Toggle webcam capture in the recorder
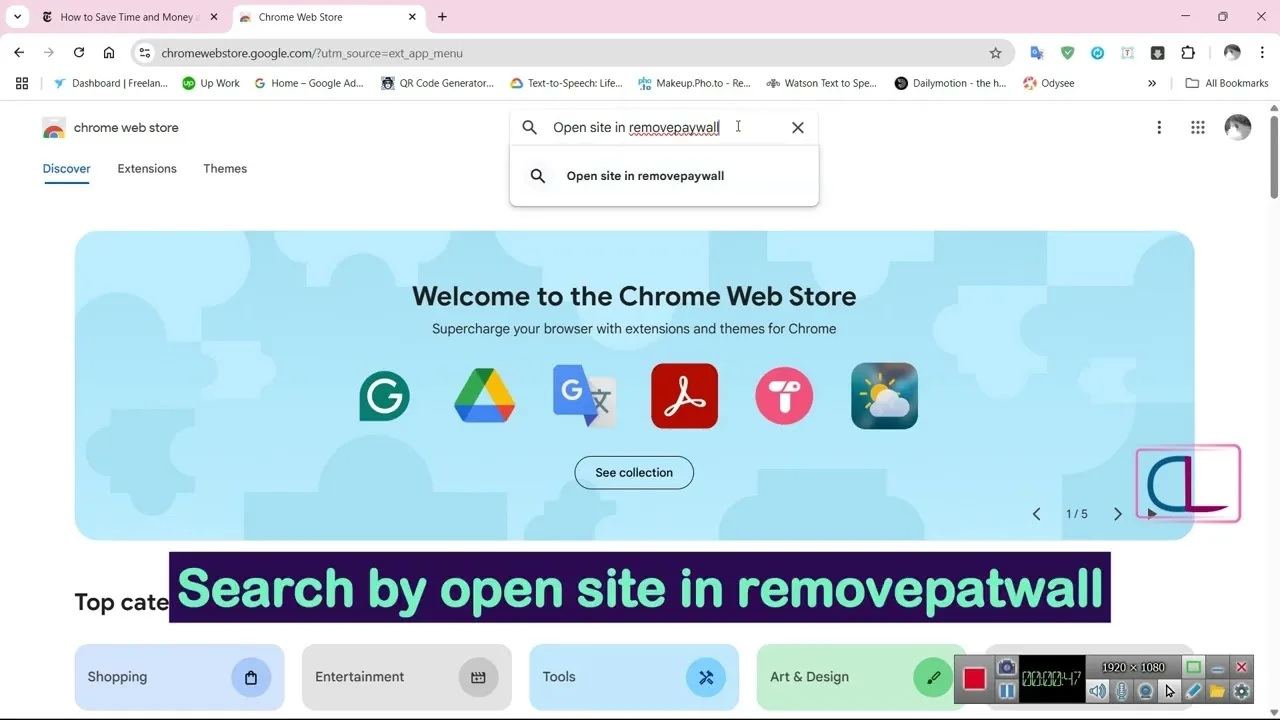This screenshot has width=1280, height=720. 1146,691
